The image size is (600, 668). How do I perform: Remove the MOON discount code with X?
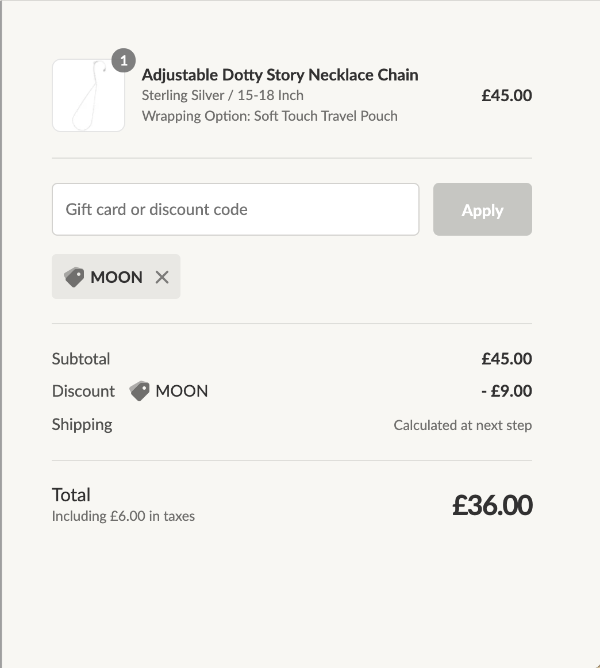[162, 277]
